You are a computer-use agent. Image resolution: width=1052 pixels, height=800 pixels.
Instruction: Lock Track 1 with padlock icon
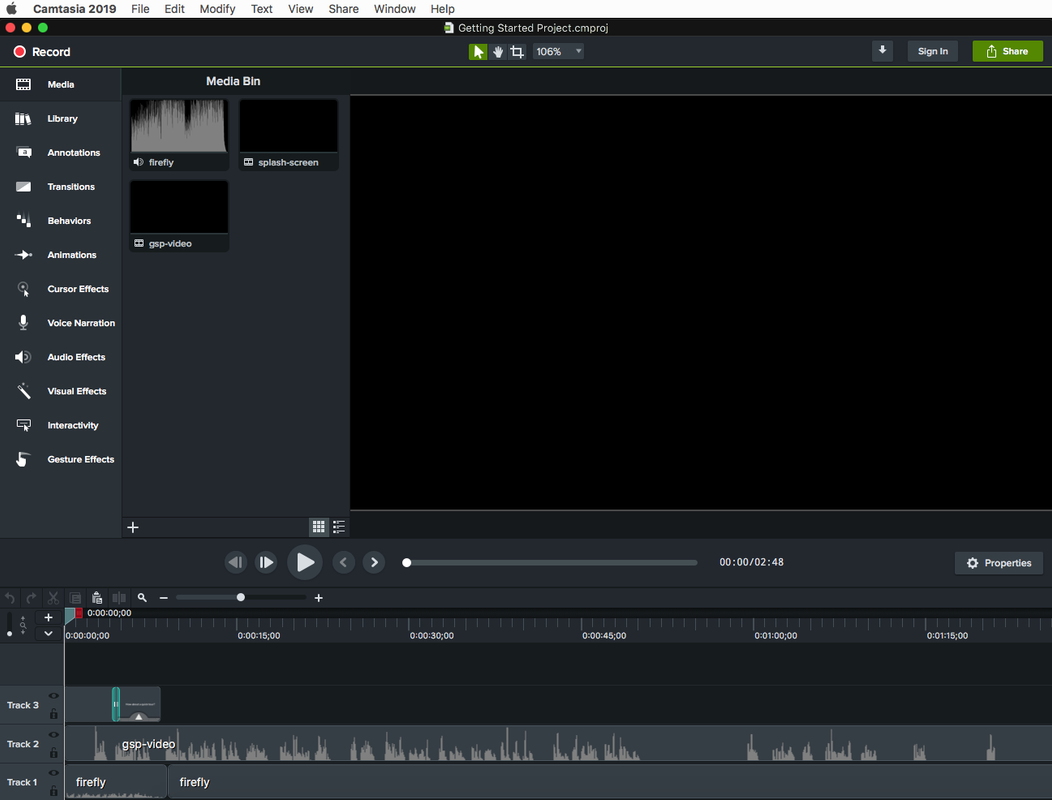(54, 791)
